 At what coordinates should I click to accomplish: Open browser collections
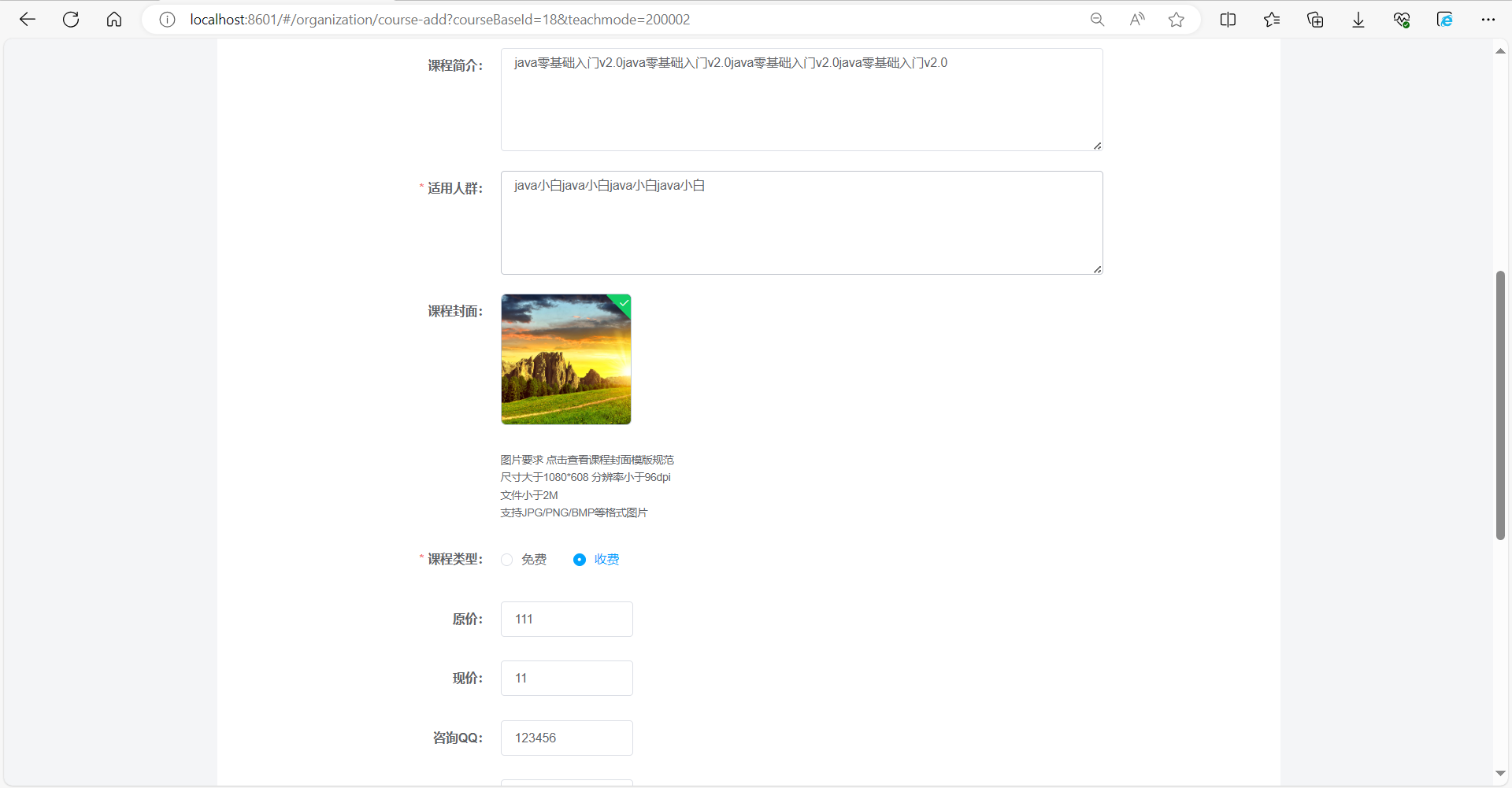(x=1315, y=20)
